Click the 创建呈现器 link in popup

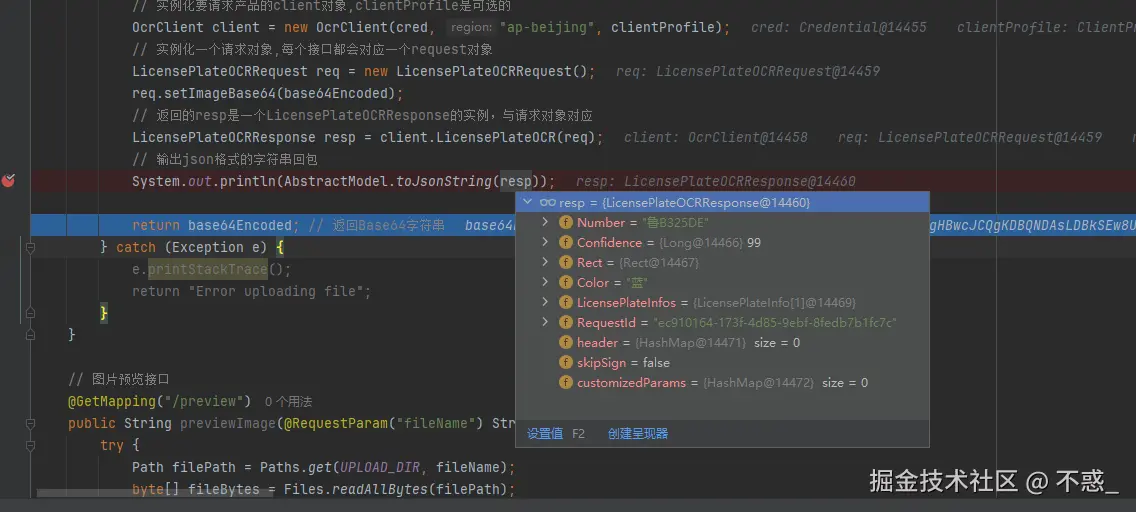tap(638, 434)
